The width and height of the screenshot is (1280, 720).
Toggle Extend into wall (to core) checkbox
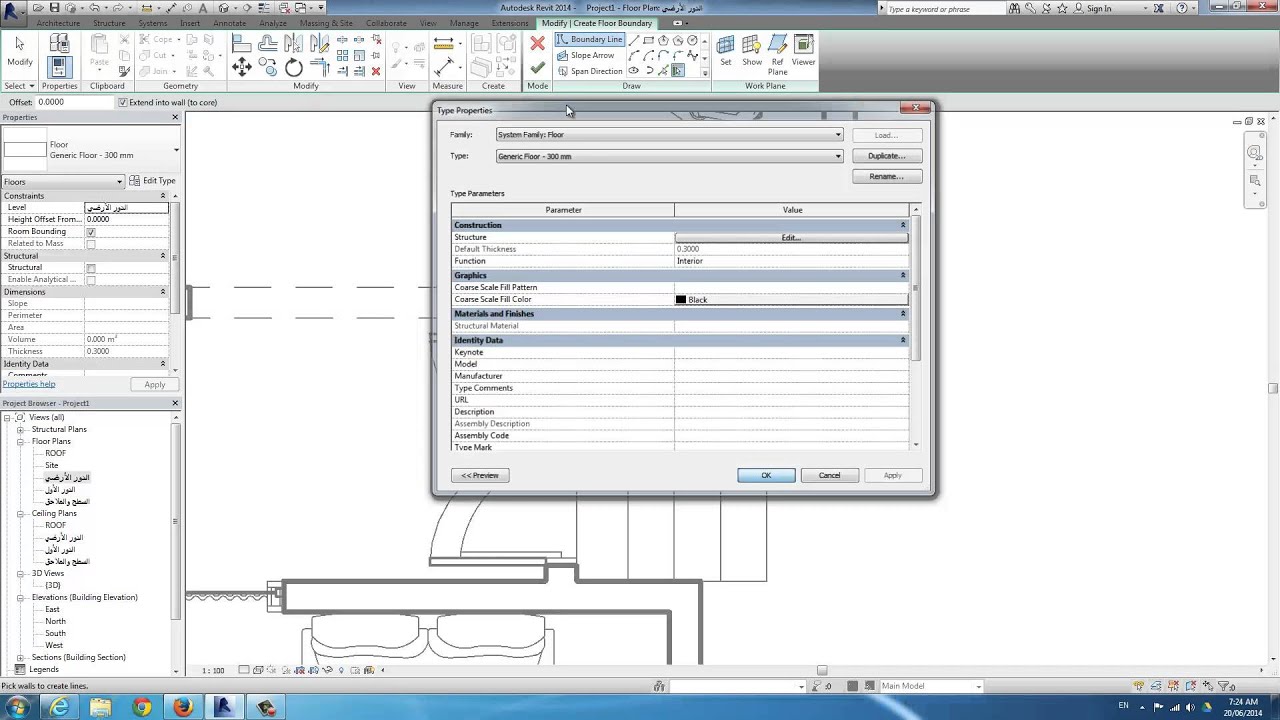click(x=123, y=102)
